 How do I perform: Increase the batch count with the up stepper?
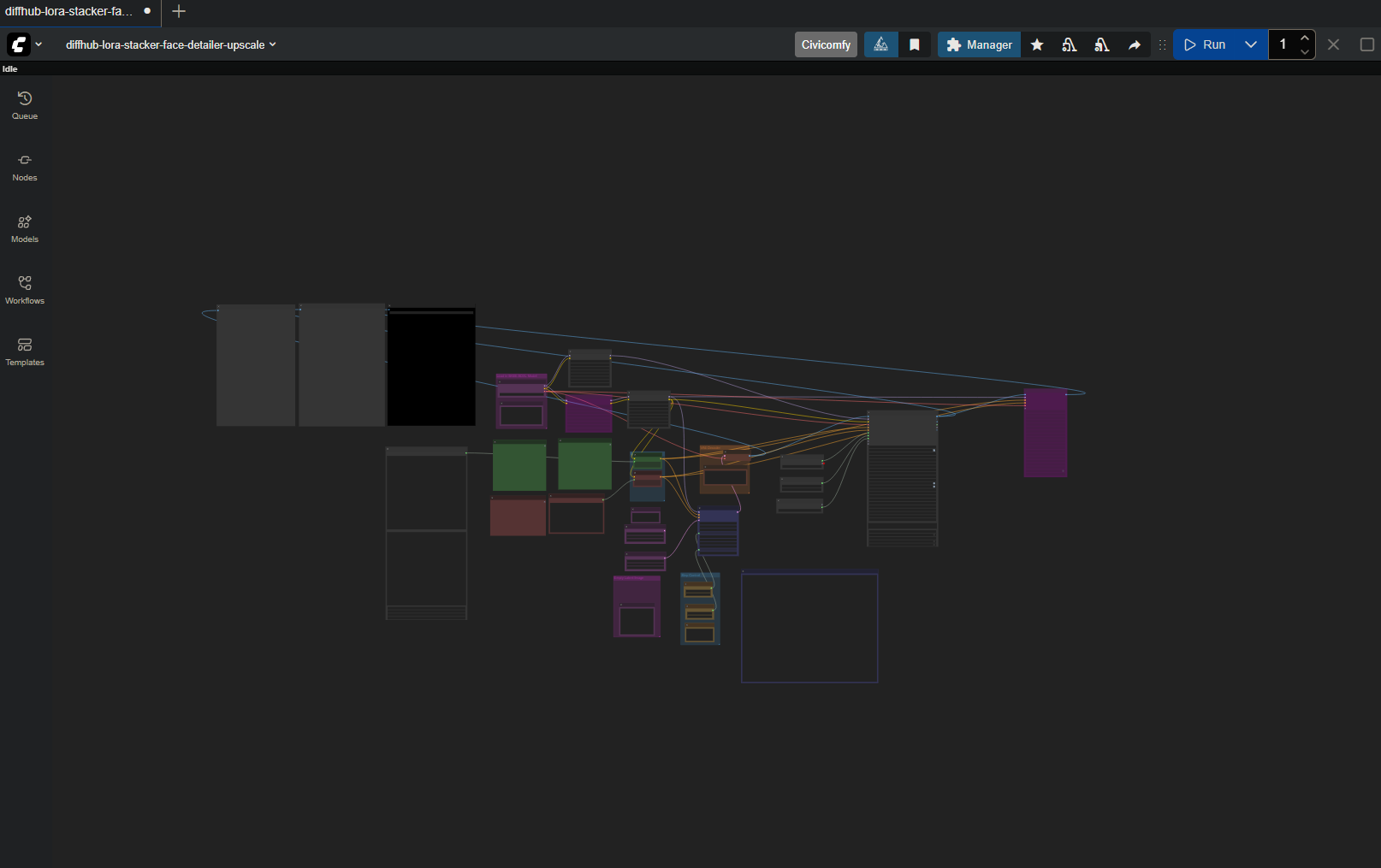pos(1304,38)
